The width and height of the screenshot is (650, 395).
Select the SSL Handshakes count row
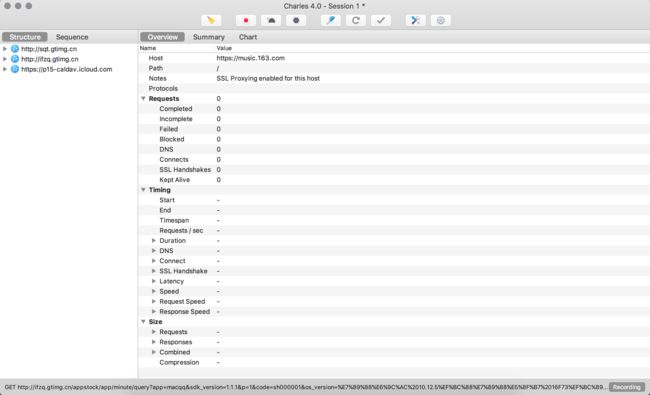coord(394,170)
